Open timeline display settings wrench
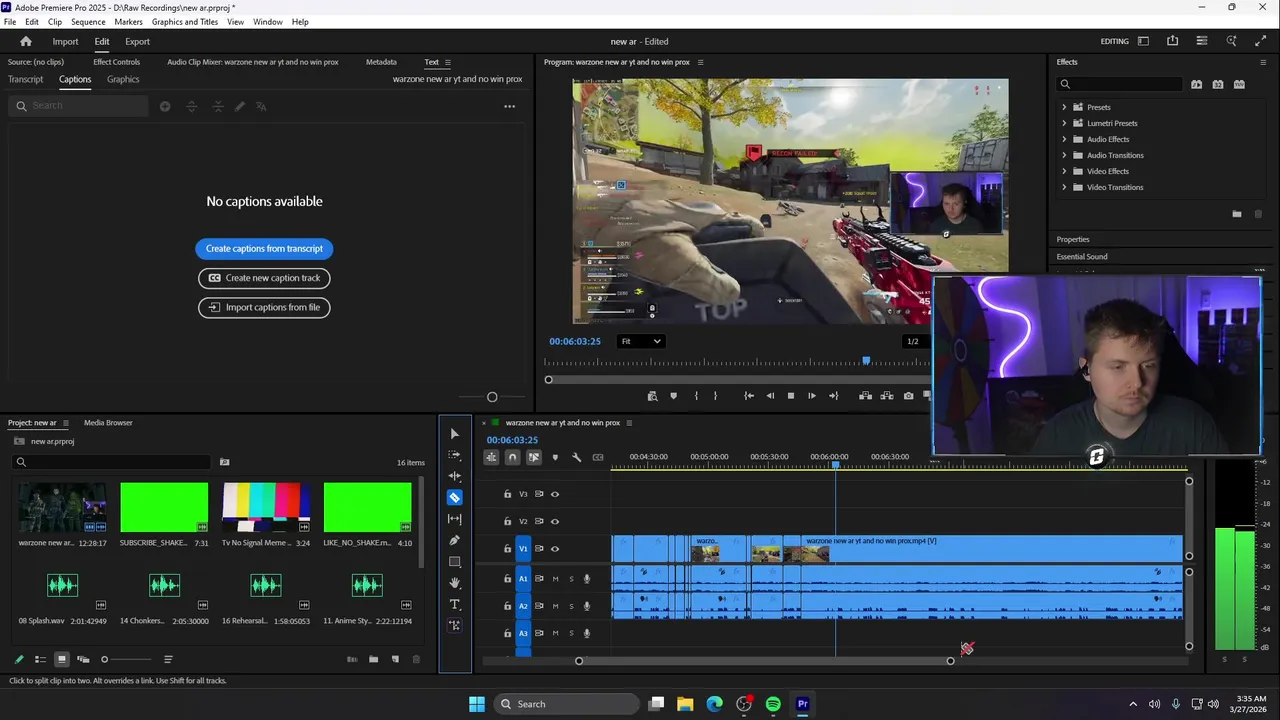 pyautogui.click(x=576, y=457)
